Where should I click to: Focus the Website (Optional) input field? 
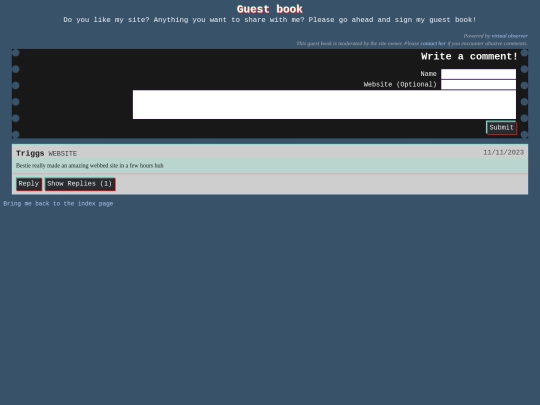coord(478,85)
